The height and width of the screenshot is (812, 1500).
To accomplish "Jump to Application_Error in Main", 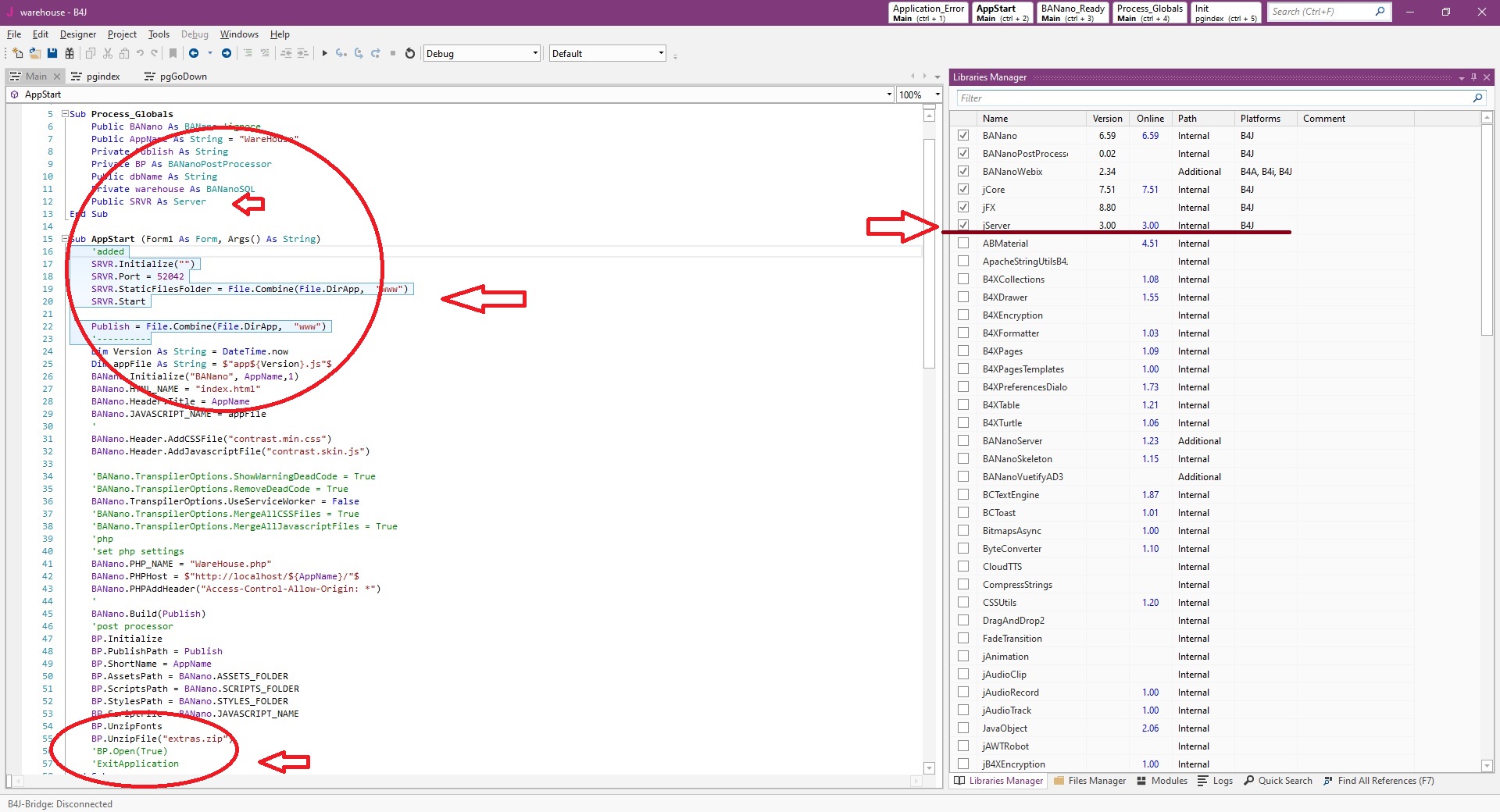I will 928,12.
